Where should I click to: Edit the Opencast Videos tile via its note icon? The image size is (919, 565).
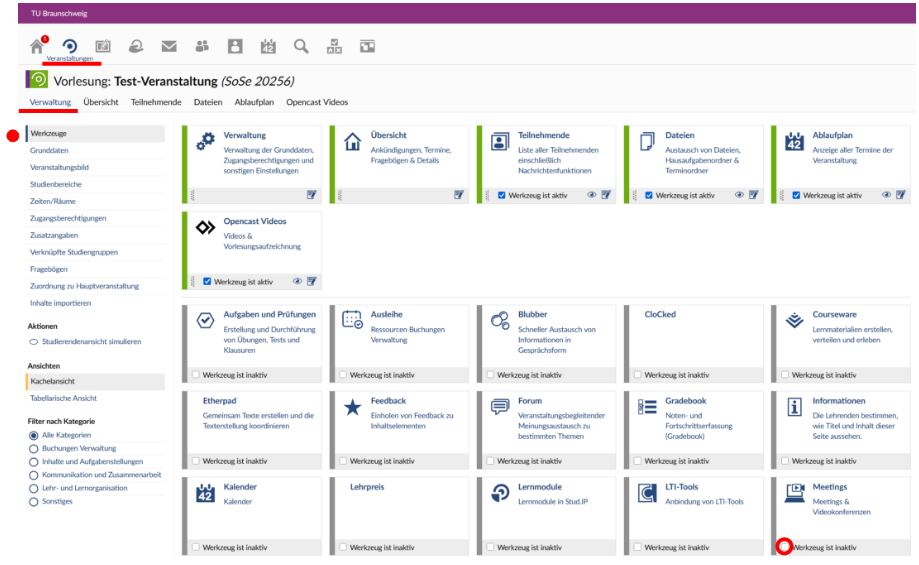tap(312, 281)
